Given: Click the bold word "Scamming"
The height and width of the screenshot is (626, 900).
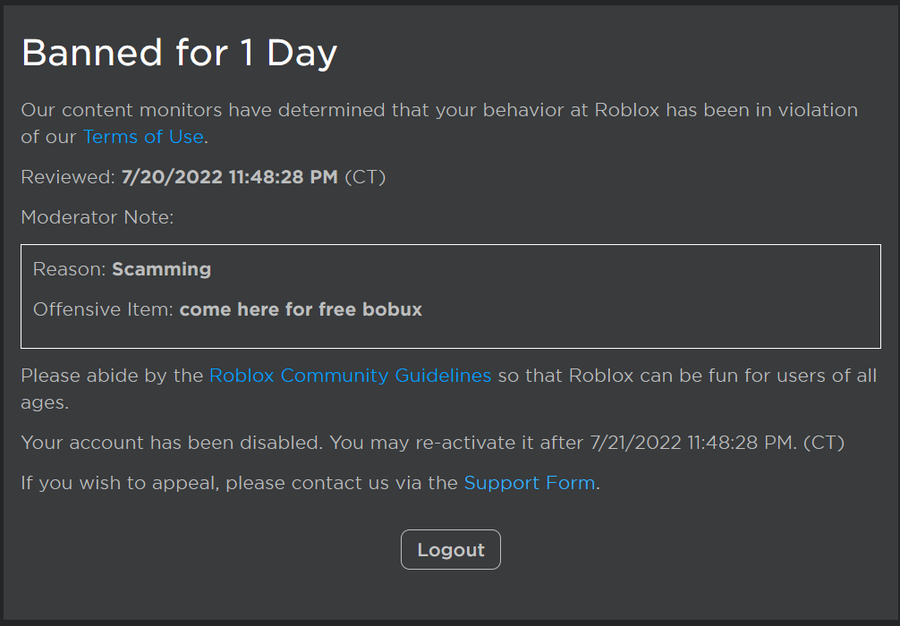Looking at the screenshot, I should 161,269.
